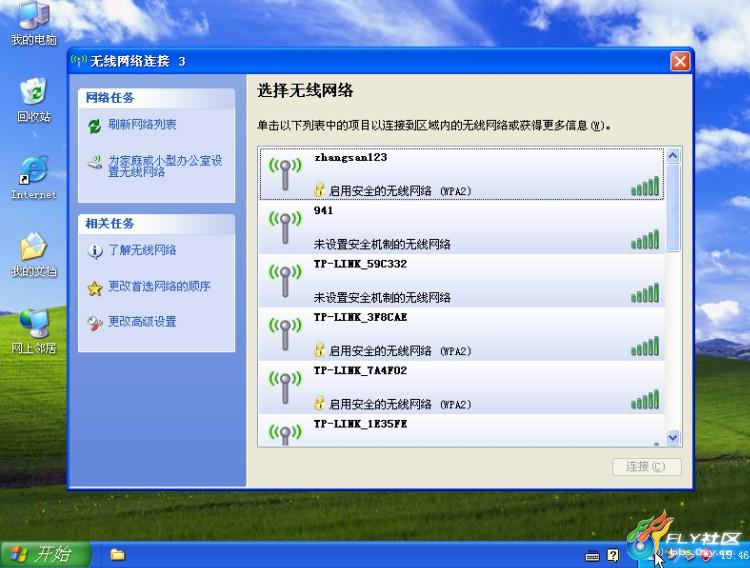
Task: Click the refresh network list icon
Action: (94, 126)
